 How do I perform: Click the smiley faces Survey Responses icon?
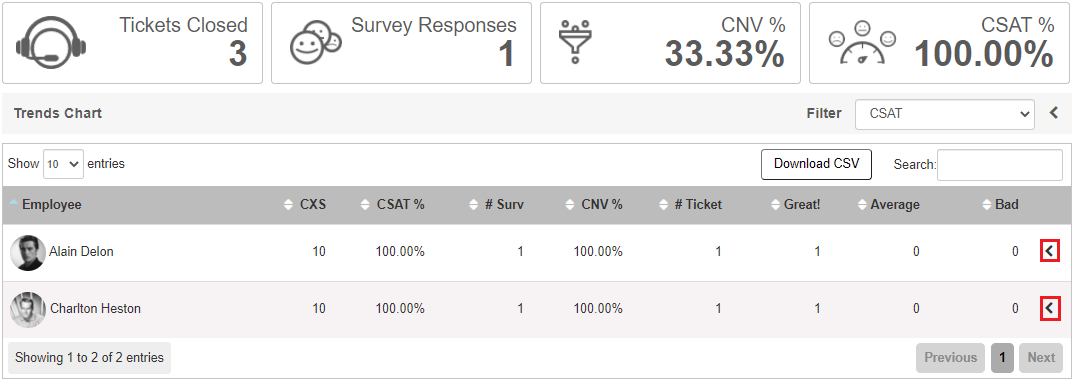[x=315, y=43]
